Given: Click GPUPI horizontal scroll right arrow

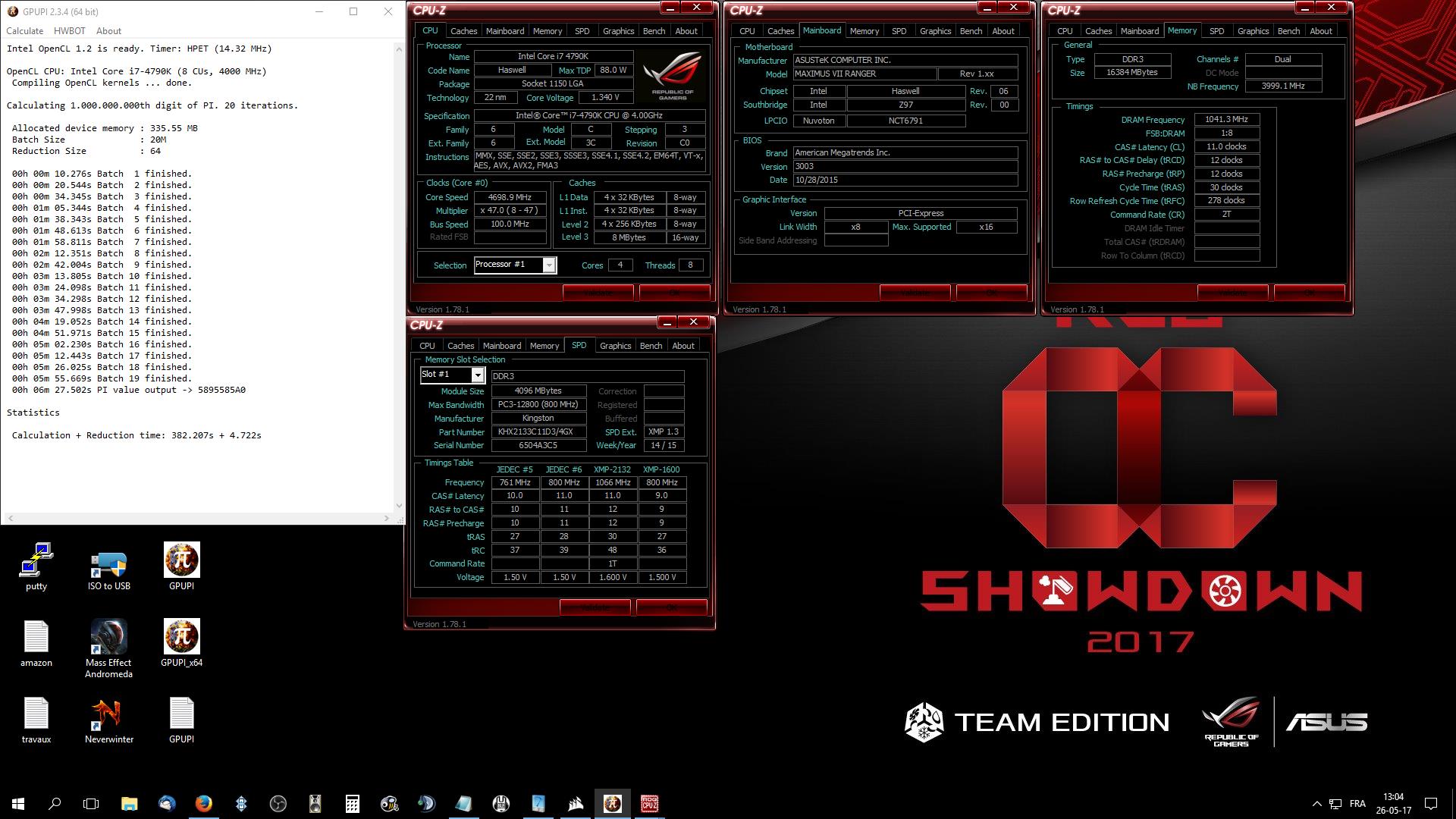Looking at the screenshot, I should coord(387,518).
